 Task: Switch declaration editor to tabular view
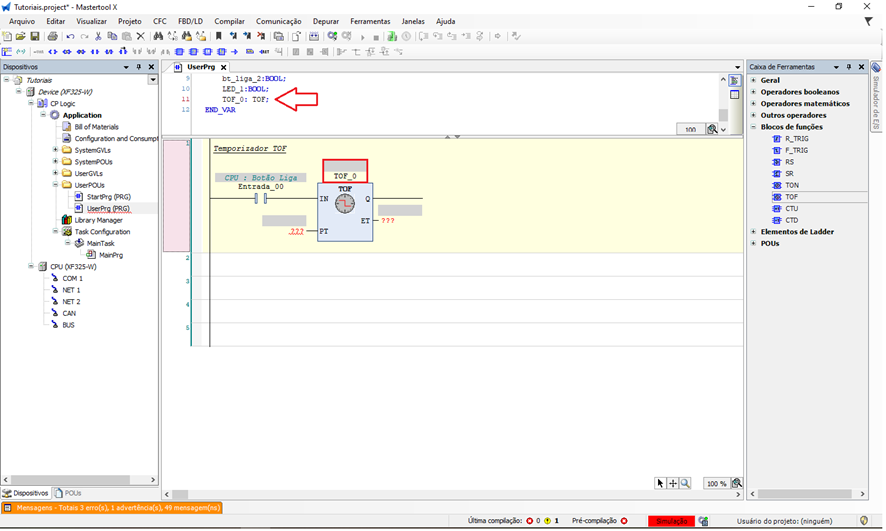734,94
